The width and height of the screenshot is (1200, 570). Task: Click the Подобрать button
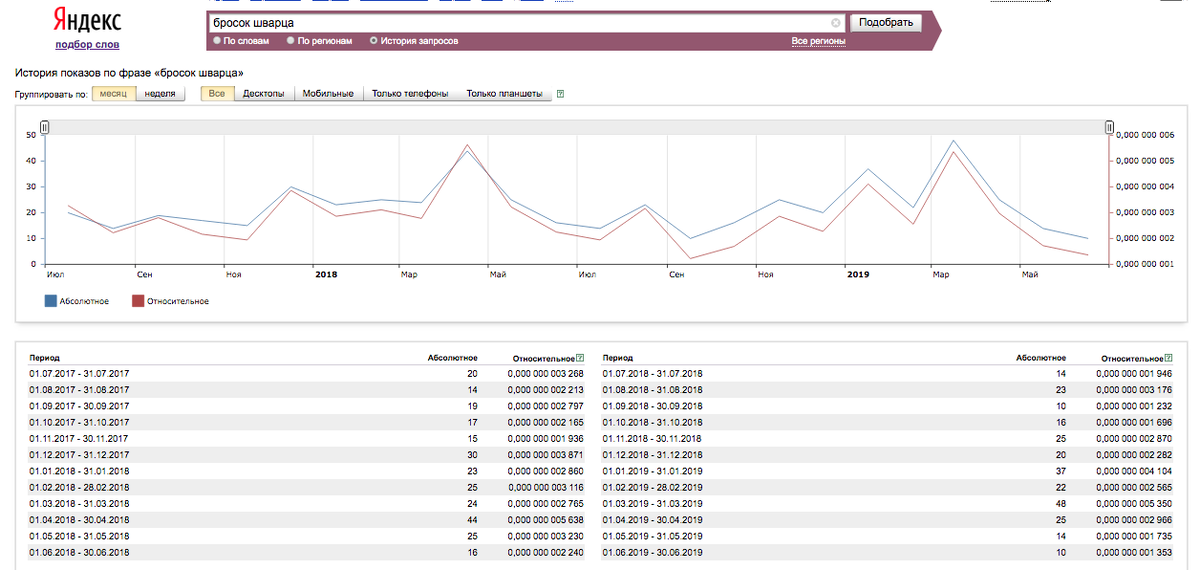tap(886, 22)
